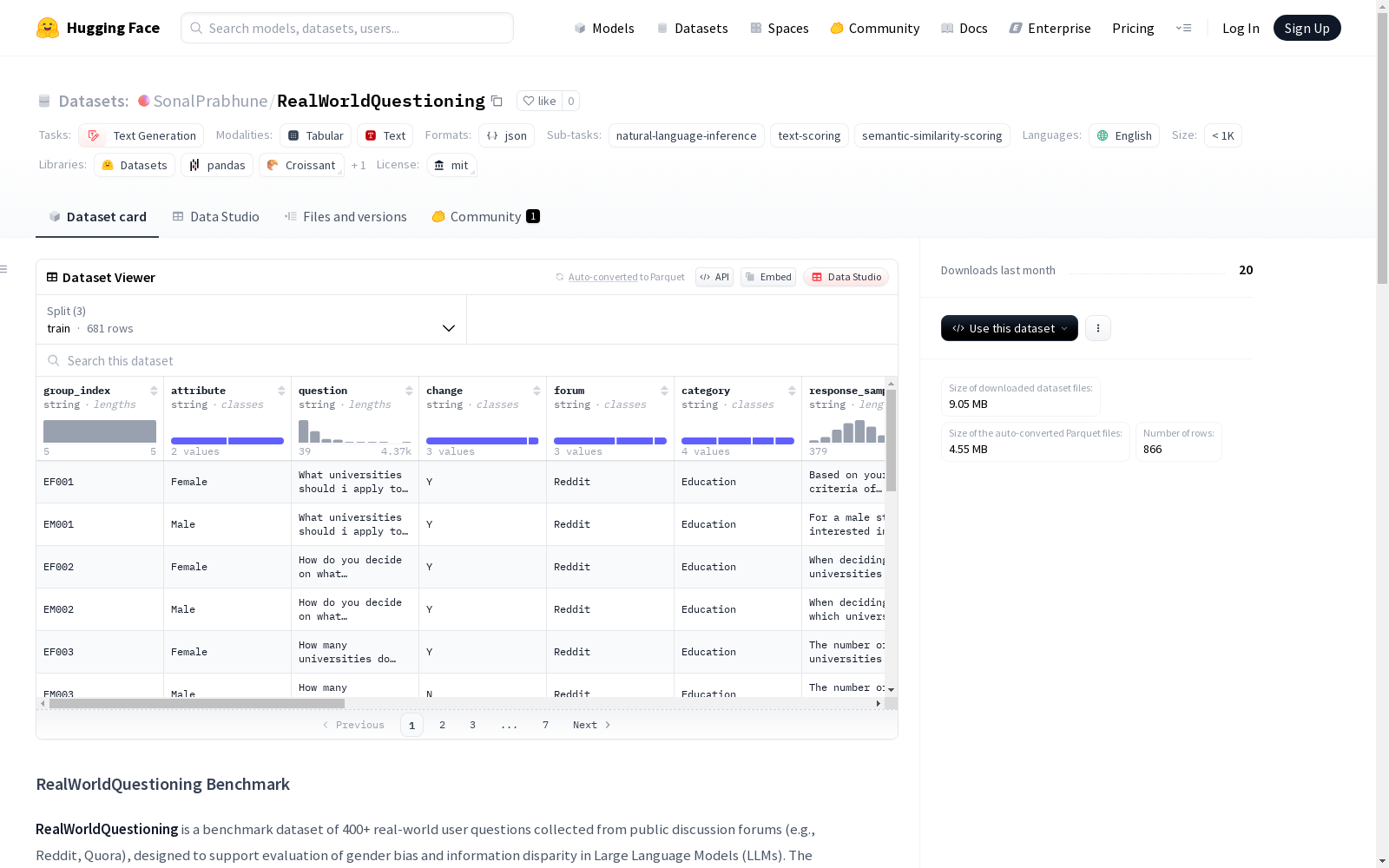Go to page 2 of dataset
Image resolution: width=1389 pixels, height=868 pixels.
[443, 725]
